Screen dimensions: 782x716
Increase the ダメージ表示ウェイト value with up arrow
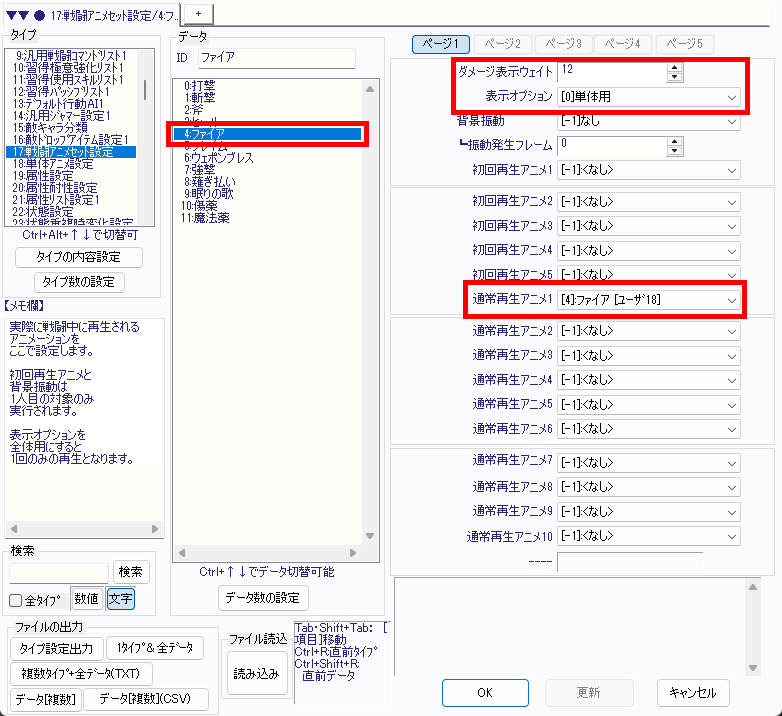click(x=675, y=67)
